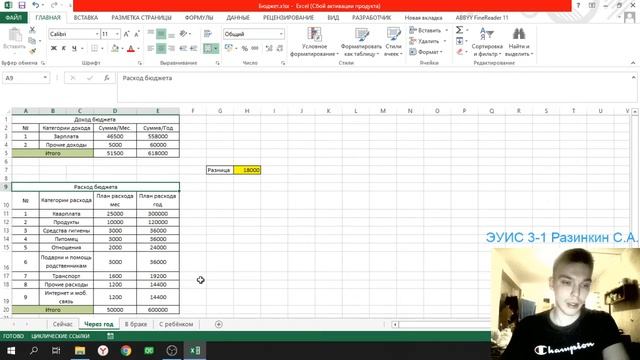This screenshot has height=360, width=640.
Task: Align cell content to the top
Action: (x=151, y=34)
